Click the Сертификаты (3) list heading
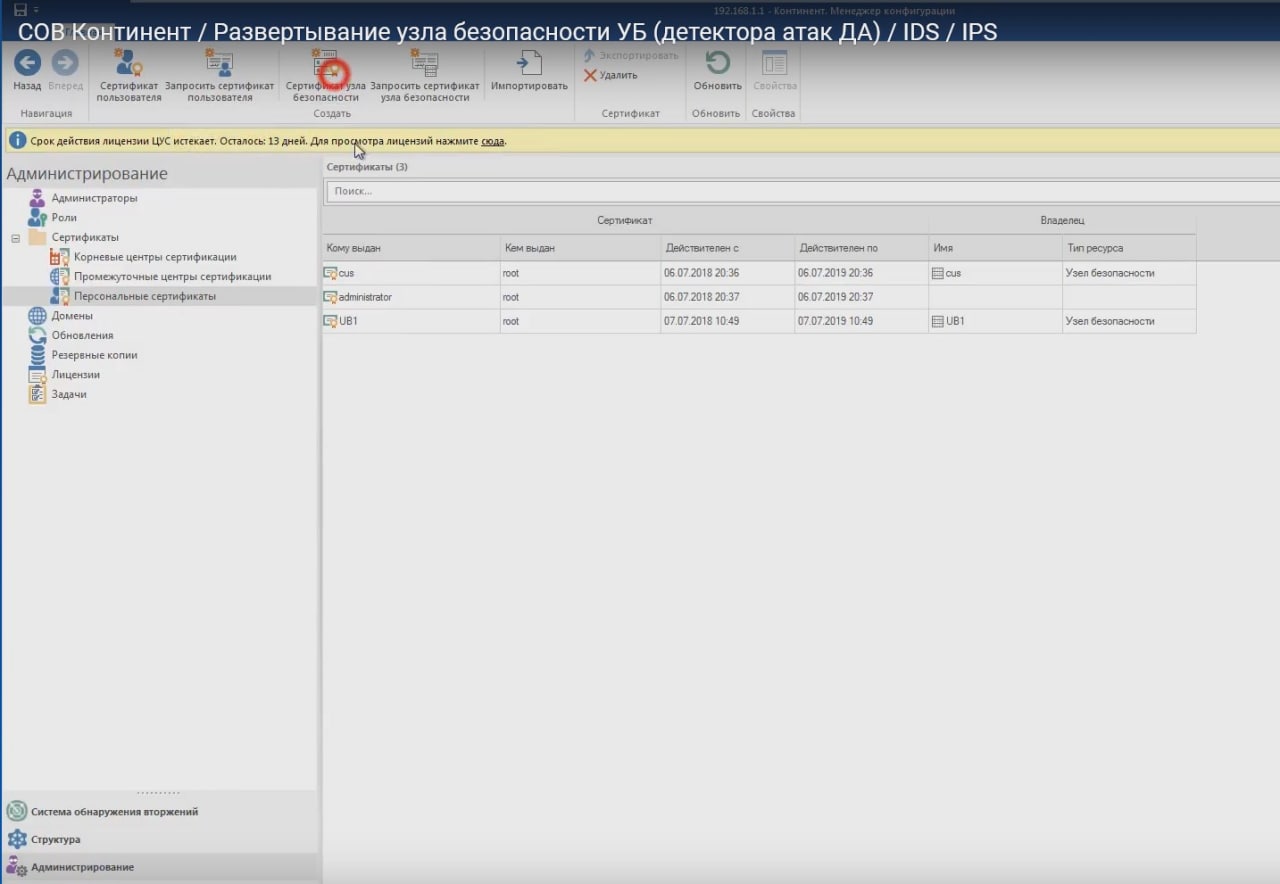This screenshot has width=1280, height=884. [x=367, y=167]
